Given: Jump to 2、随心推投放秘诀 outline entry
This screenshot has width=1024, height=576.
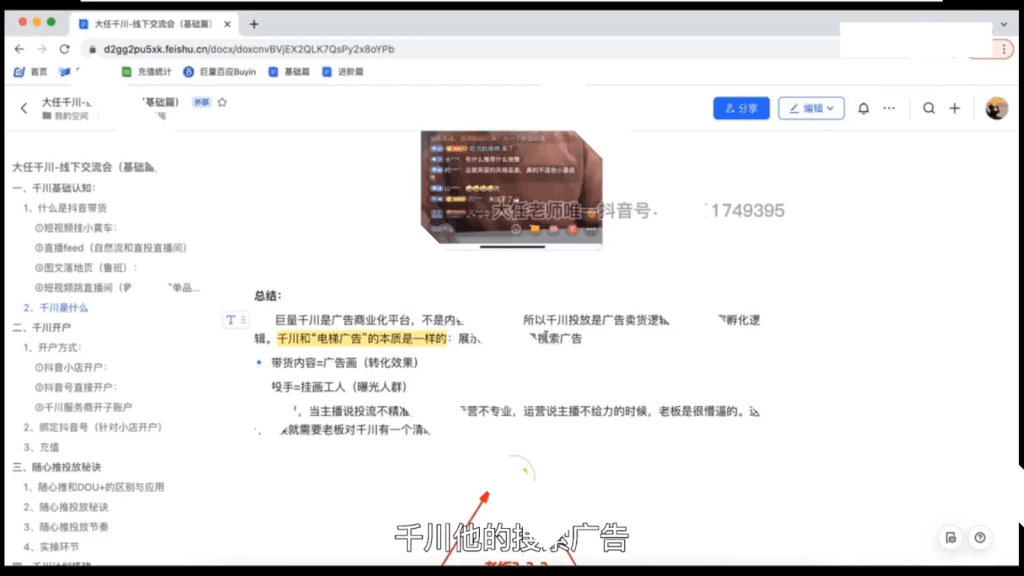Looking at the screenshot, I should [66, 507].
